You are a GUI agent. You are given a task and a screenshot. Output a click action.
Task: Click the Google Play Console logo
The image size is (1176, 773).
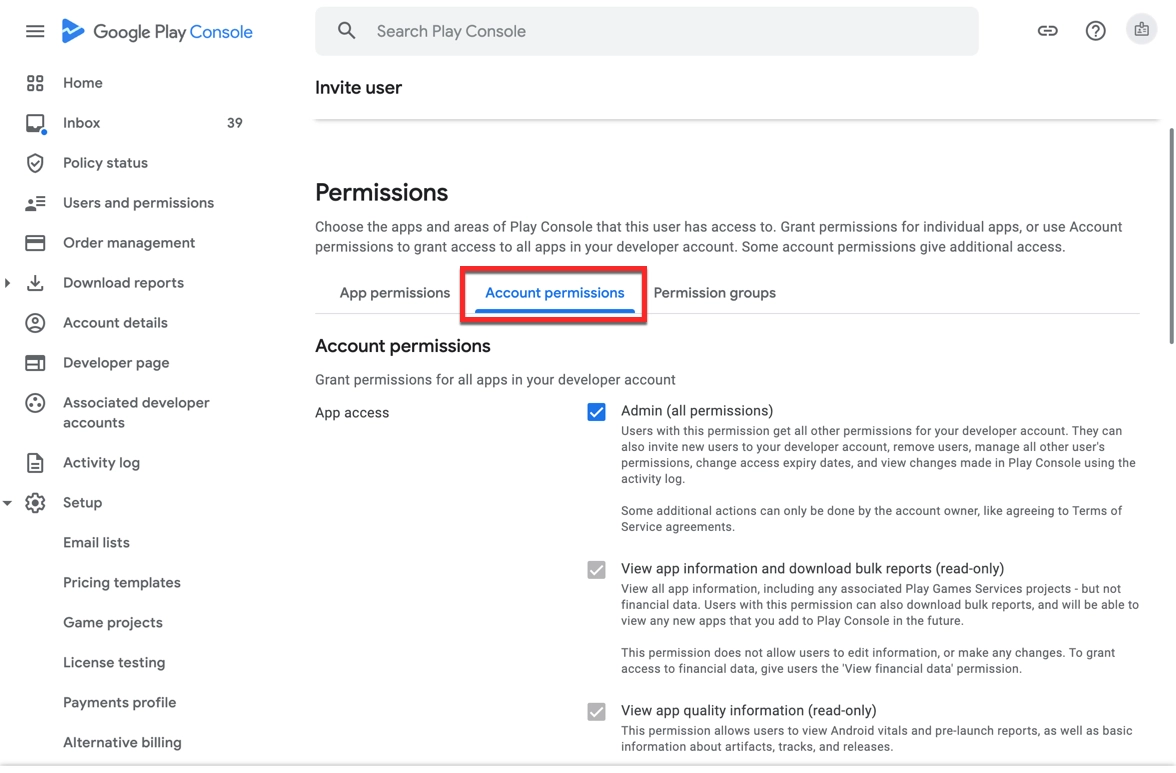tap(157, 31)
